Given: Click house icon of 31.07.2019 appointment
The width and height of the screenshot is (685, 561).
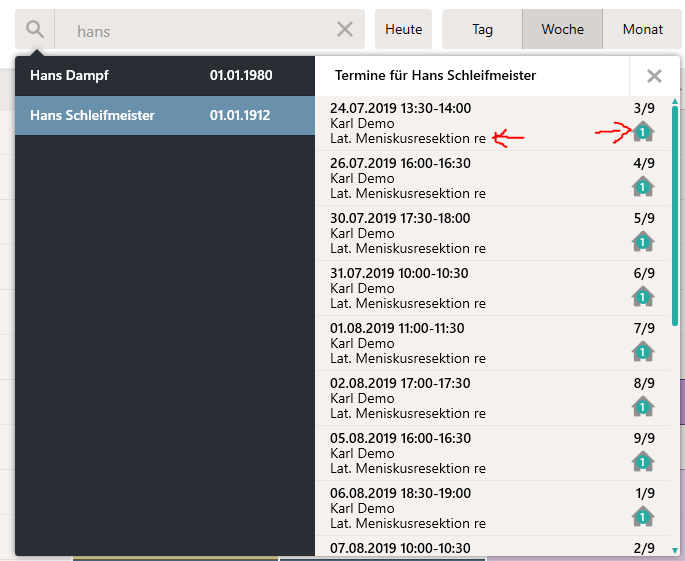Looking at the screenshot, I should (x=643, y=297).
